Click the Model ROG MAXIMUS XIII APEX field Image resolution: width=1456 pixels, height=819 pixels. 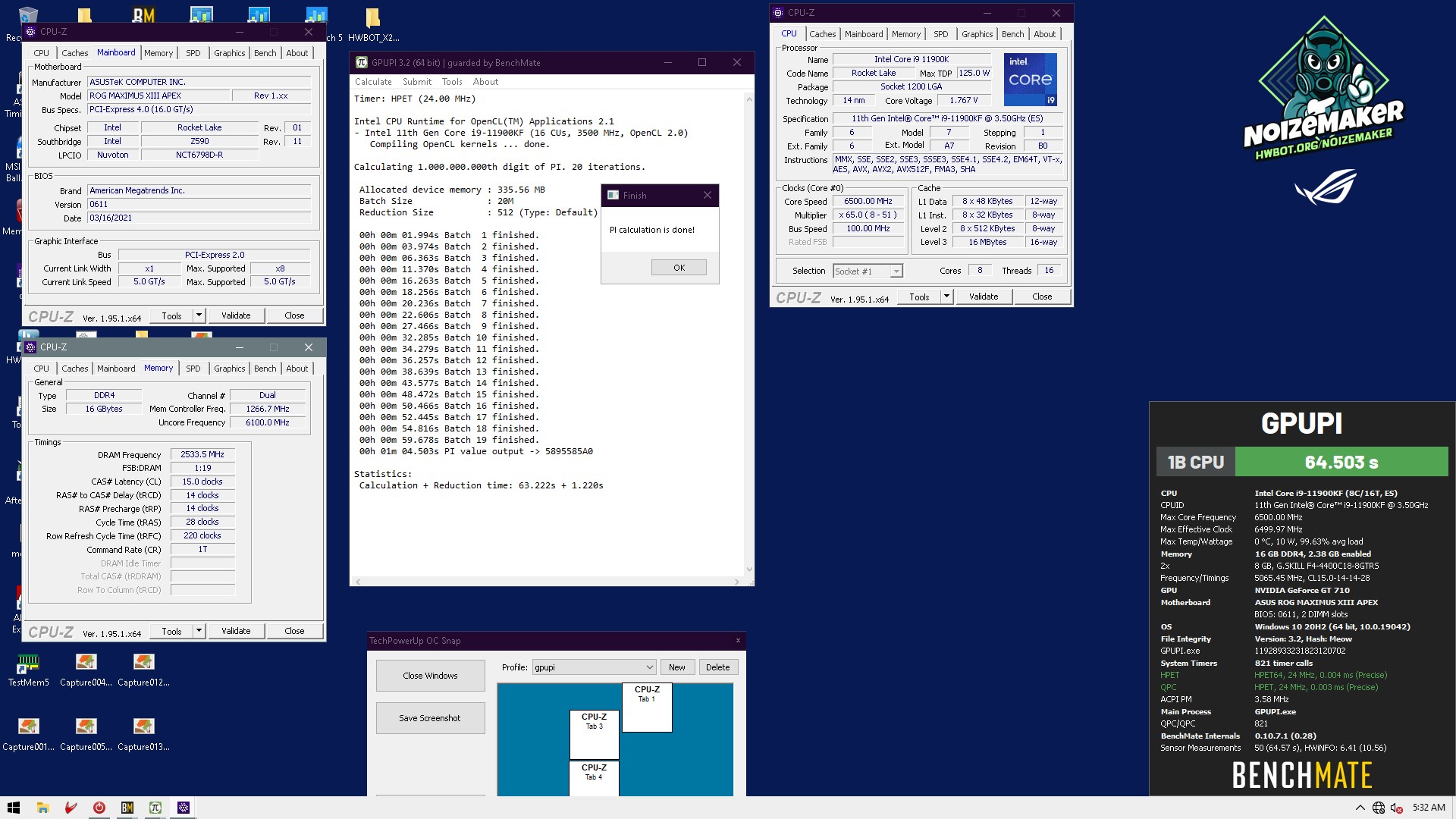[158, 96]
